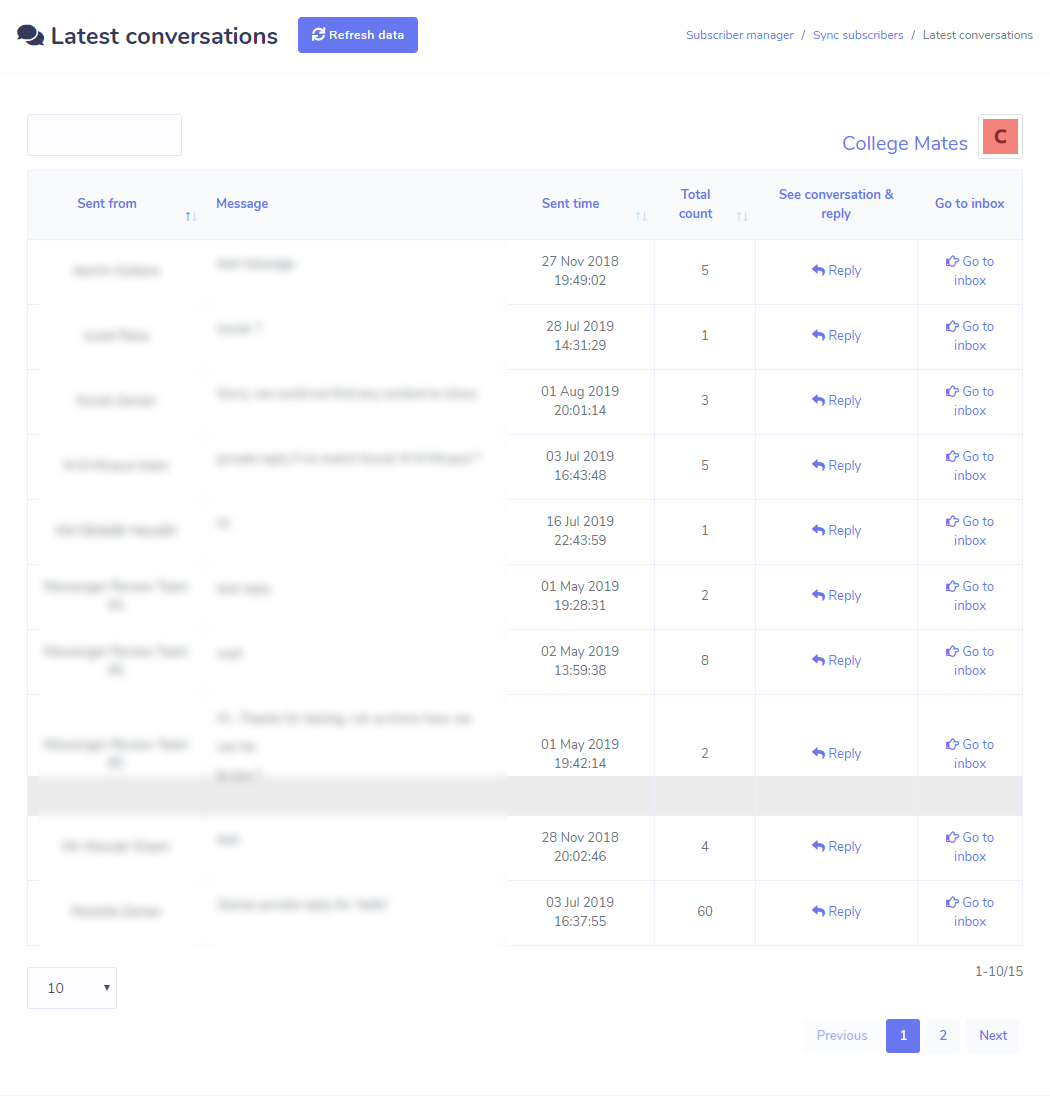Image resolution: width=1050 pixels, height=1096 pixels.
Task: Click the College Mates avatar labeled C
Action: pyautogui.click(x=1000, y=136)
